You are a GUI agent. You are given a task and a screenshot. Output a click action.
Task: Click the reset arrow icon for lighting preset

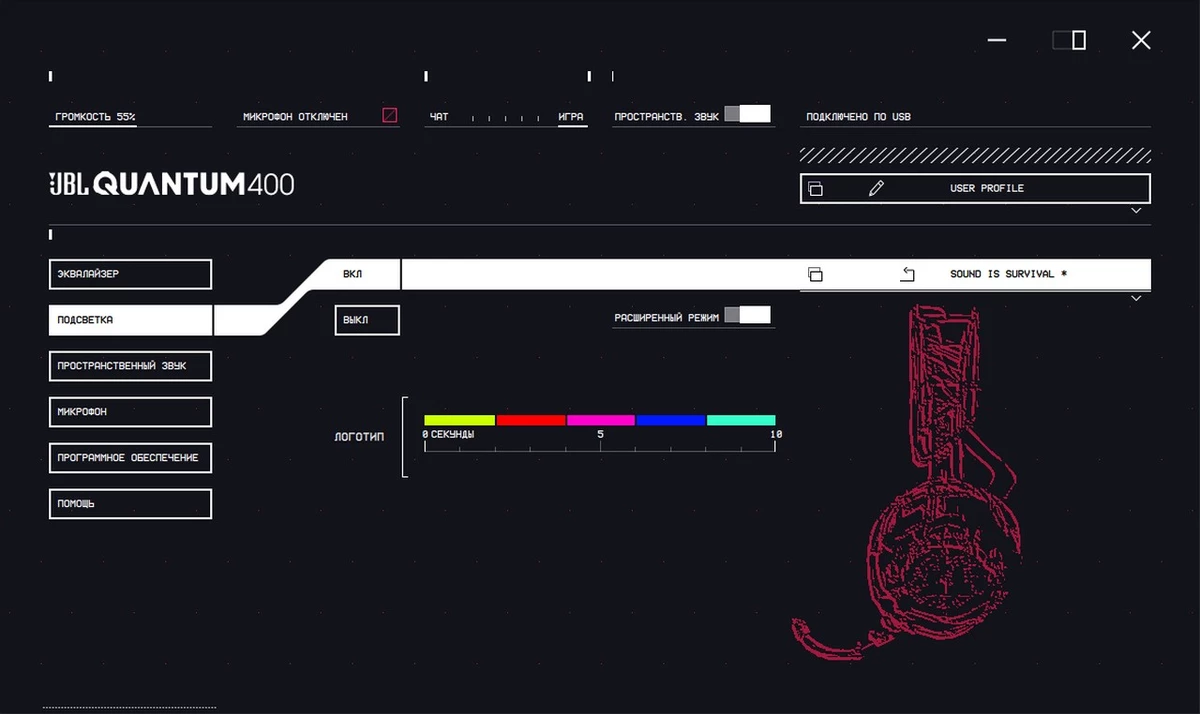click(907, 274)
